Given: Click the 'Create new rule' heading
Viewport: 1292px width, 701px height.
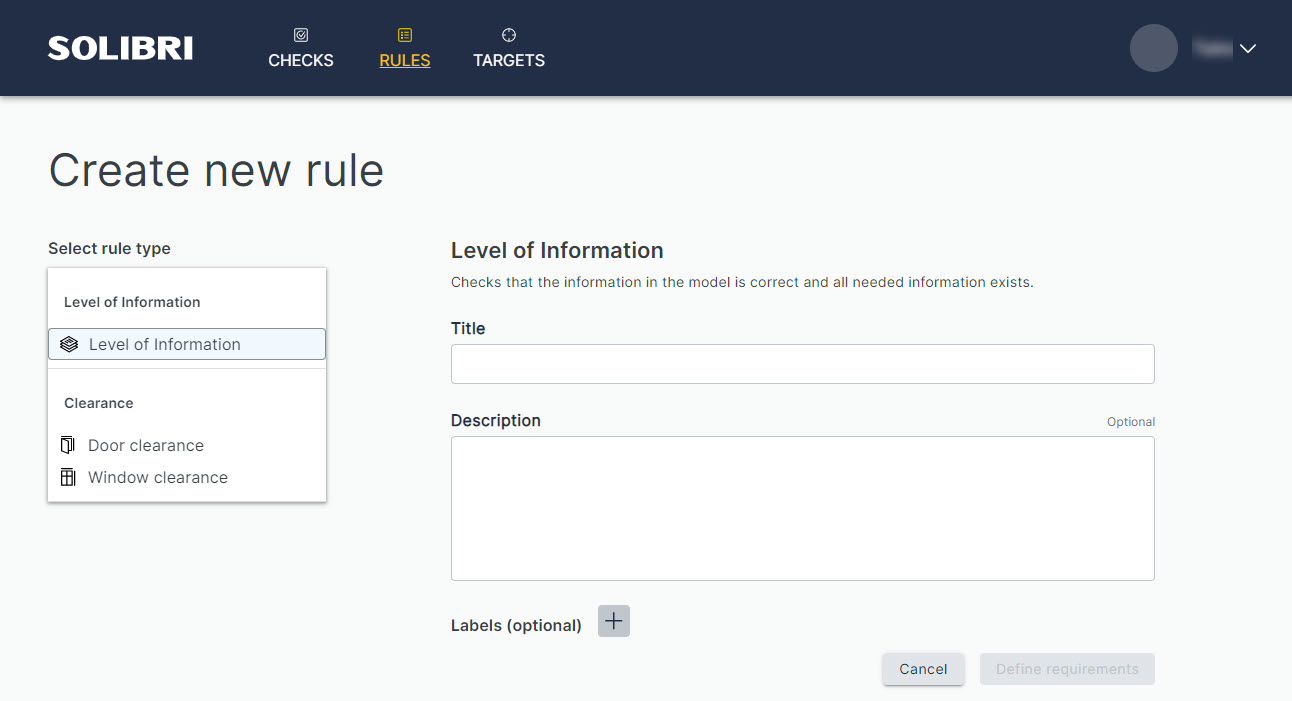Looking at the screenshot, I should pyautogui.click(x=216, y=170).
